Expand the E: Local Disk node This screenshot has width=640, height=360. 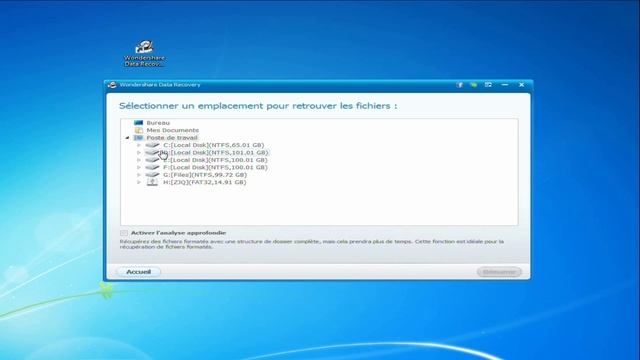click(139, 160)
